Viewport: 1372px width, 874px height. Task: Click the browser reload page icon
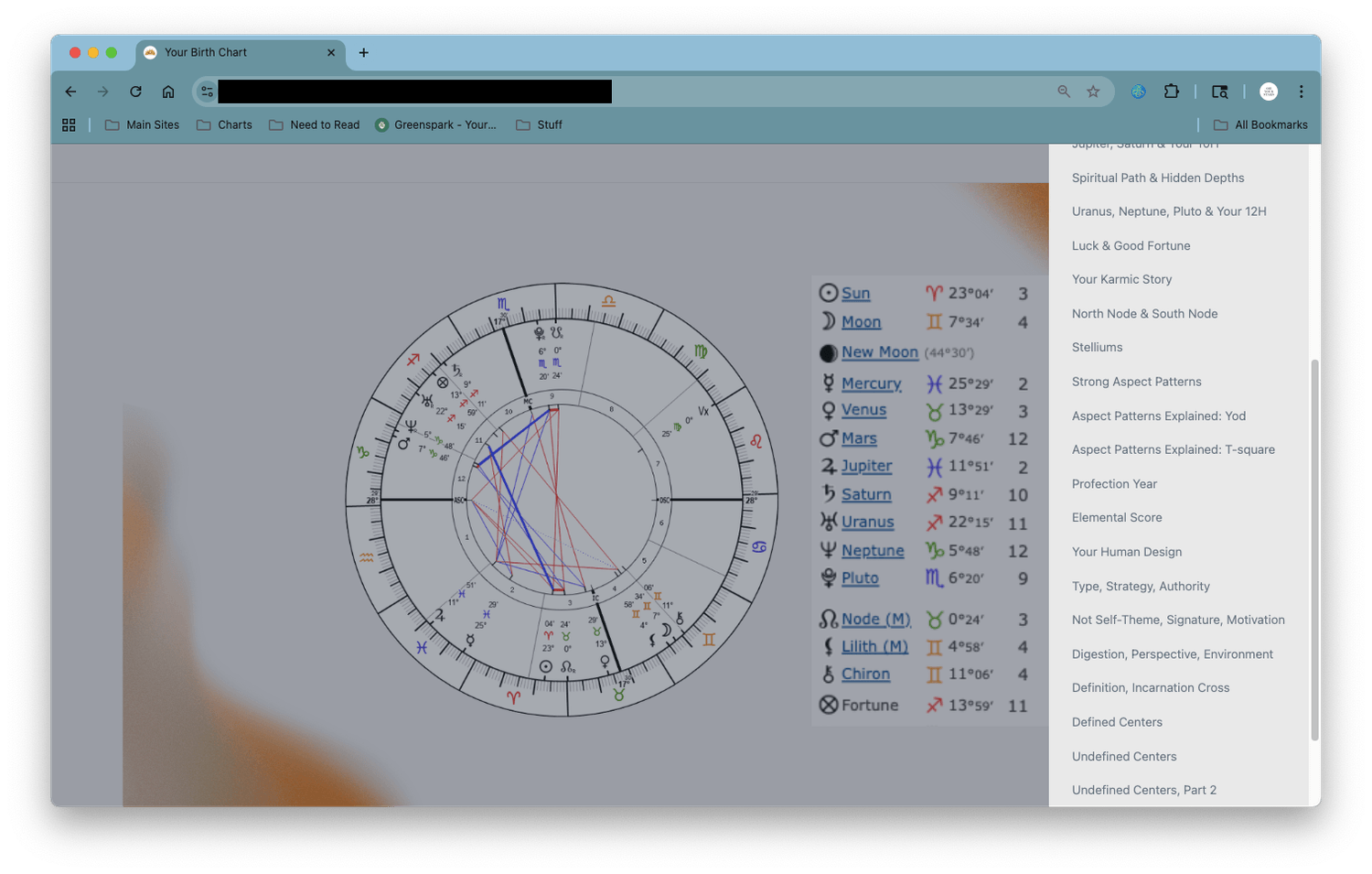coord(135,92)
